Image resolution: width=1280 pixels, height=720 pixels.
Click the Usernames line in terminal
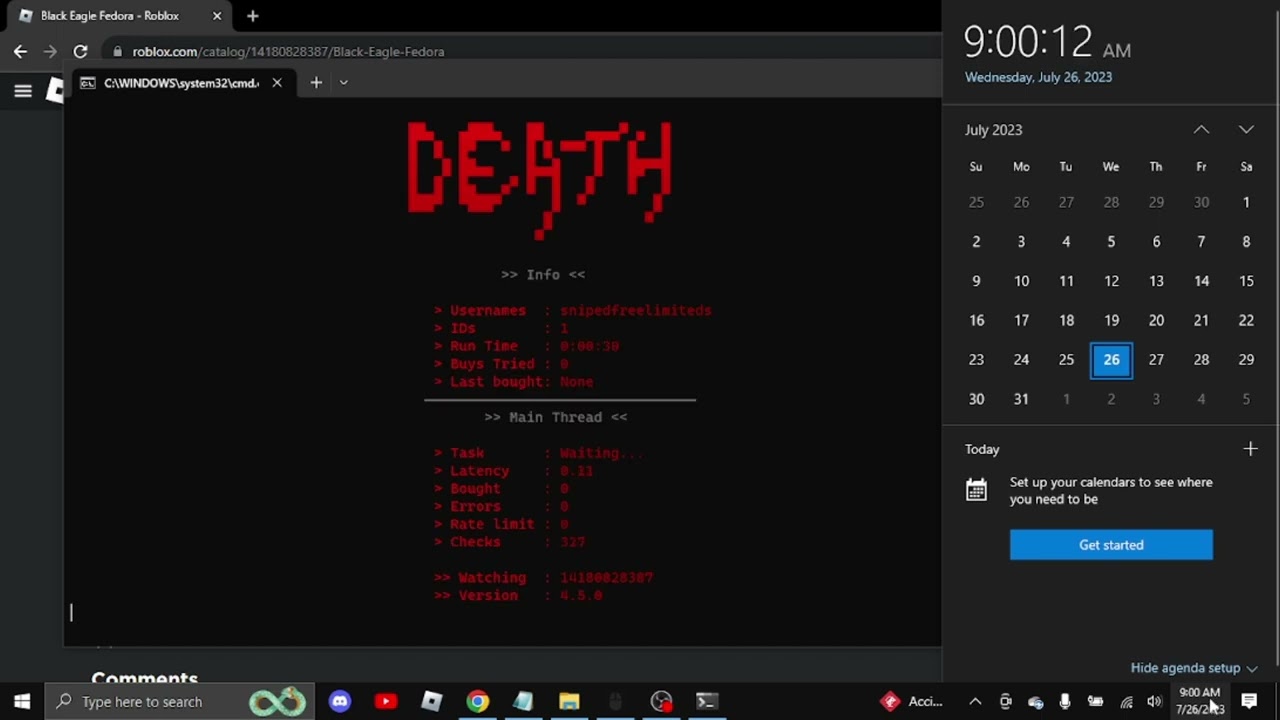coord(572,311)
